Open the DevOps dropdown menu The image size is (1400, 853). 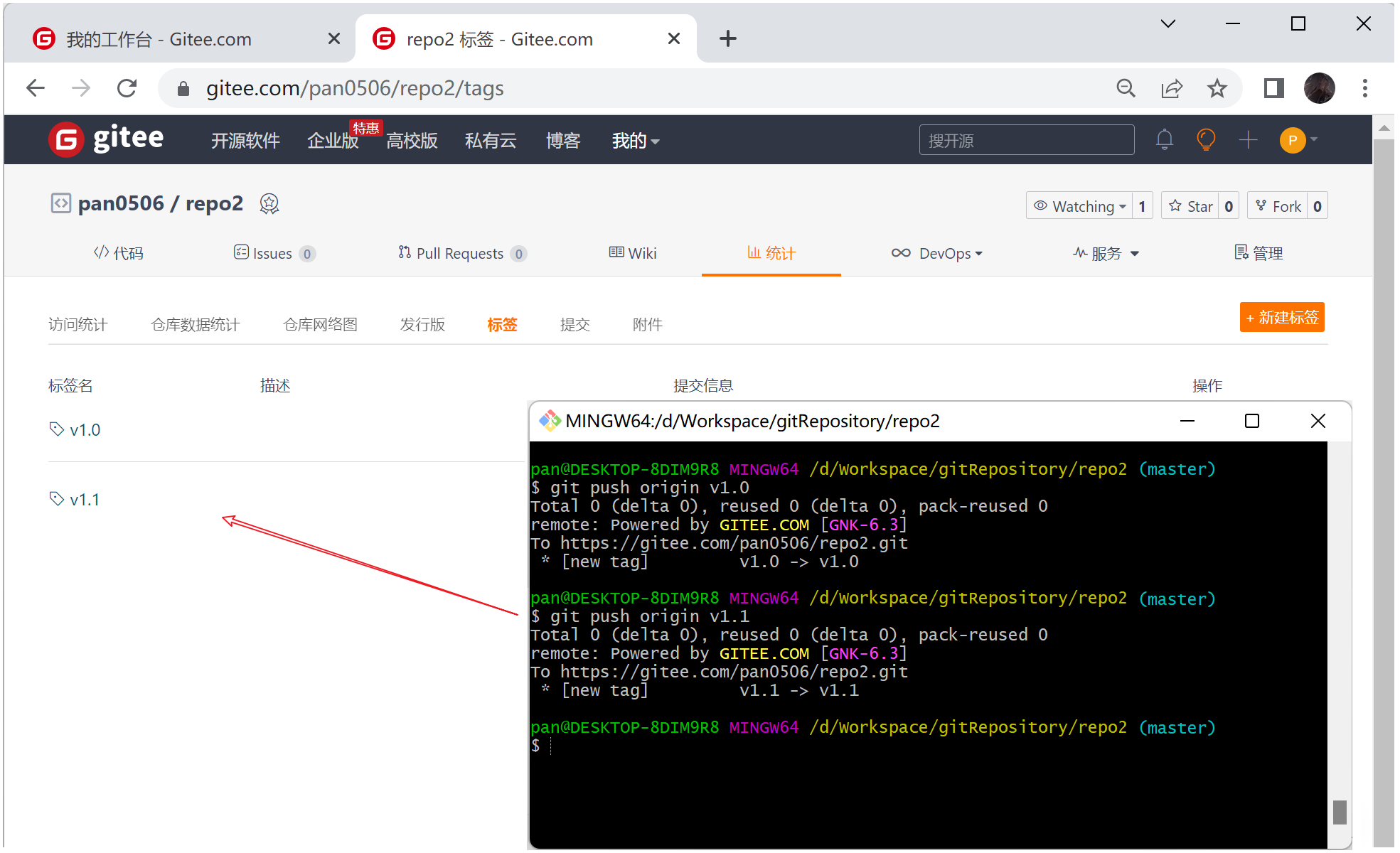point(937,253)
